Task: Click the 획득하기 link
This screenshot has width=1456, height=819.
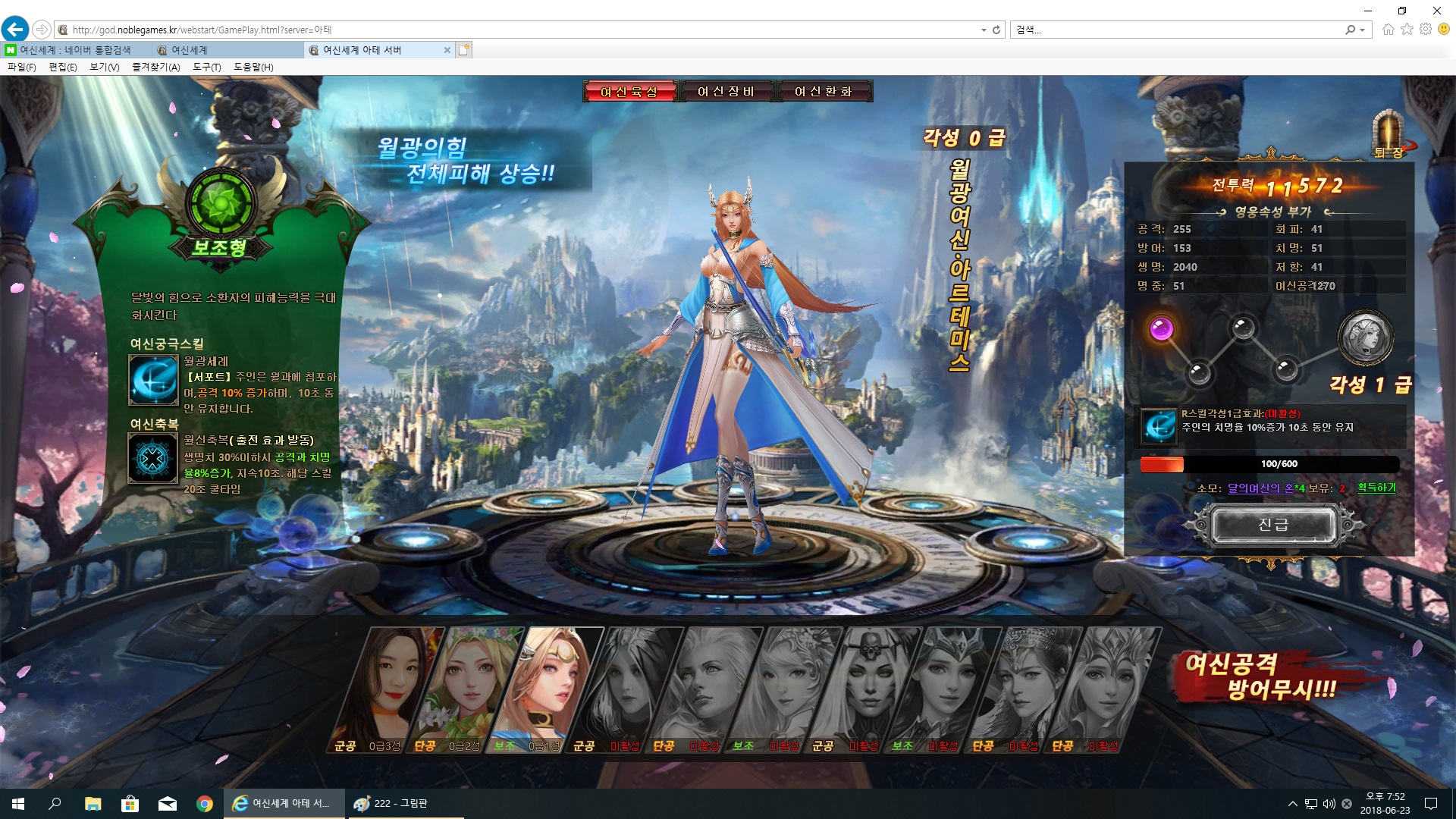Action: pyautogui.click(x=1376, y=488)
